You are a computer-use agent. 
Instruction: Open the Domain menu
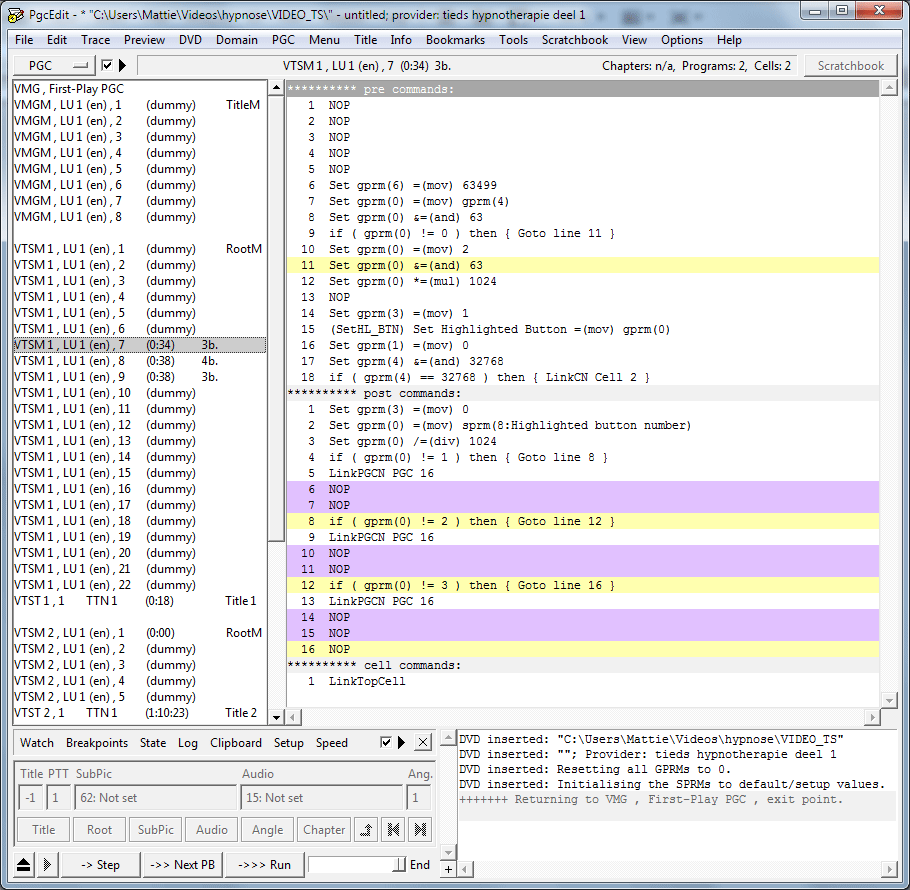pos(236,40)
